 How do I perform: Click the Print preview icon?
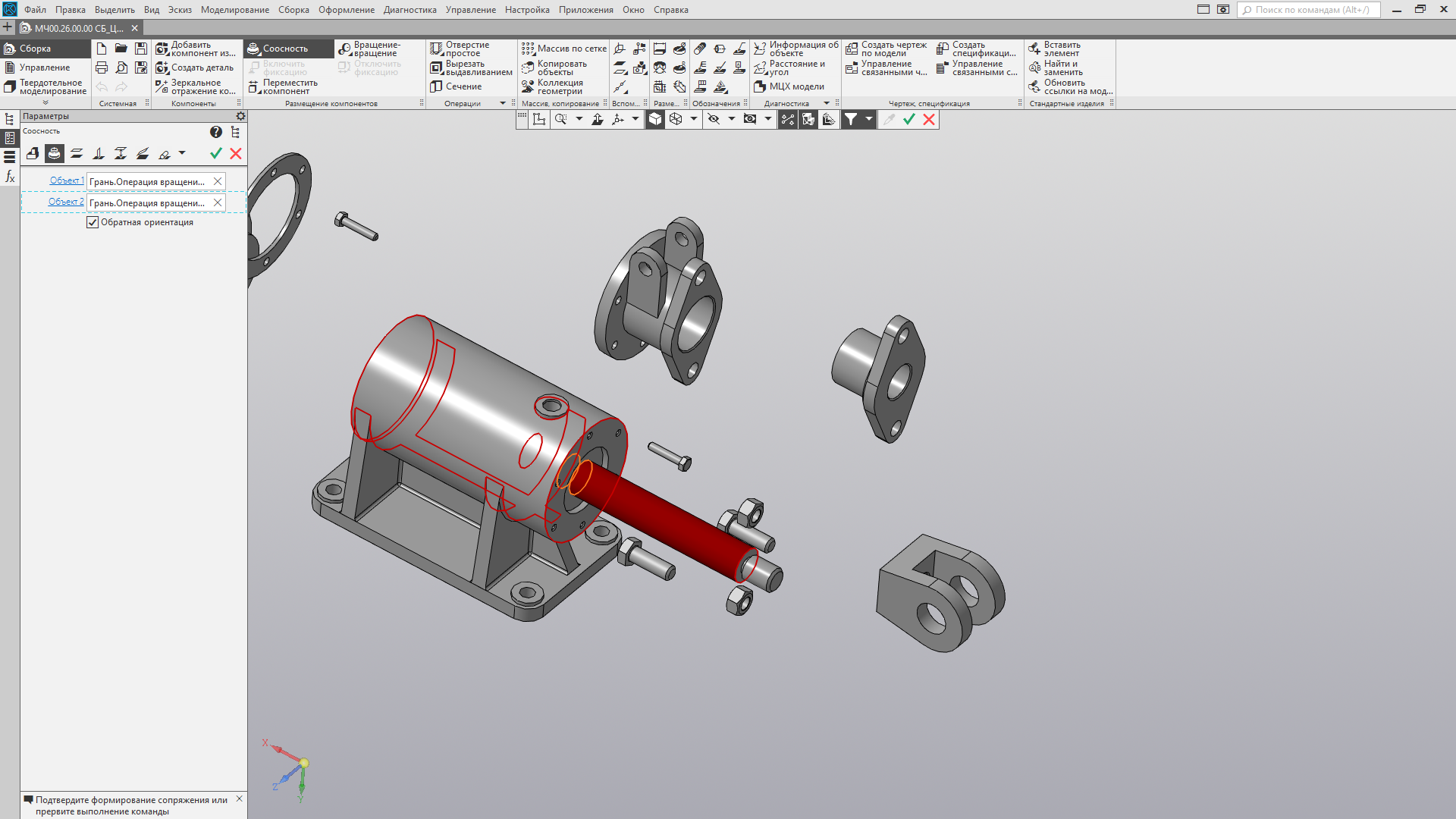pos(121,67)
